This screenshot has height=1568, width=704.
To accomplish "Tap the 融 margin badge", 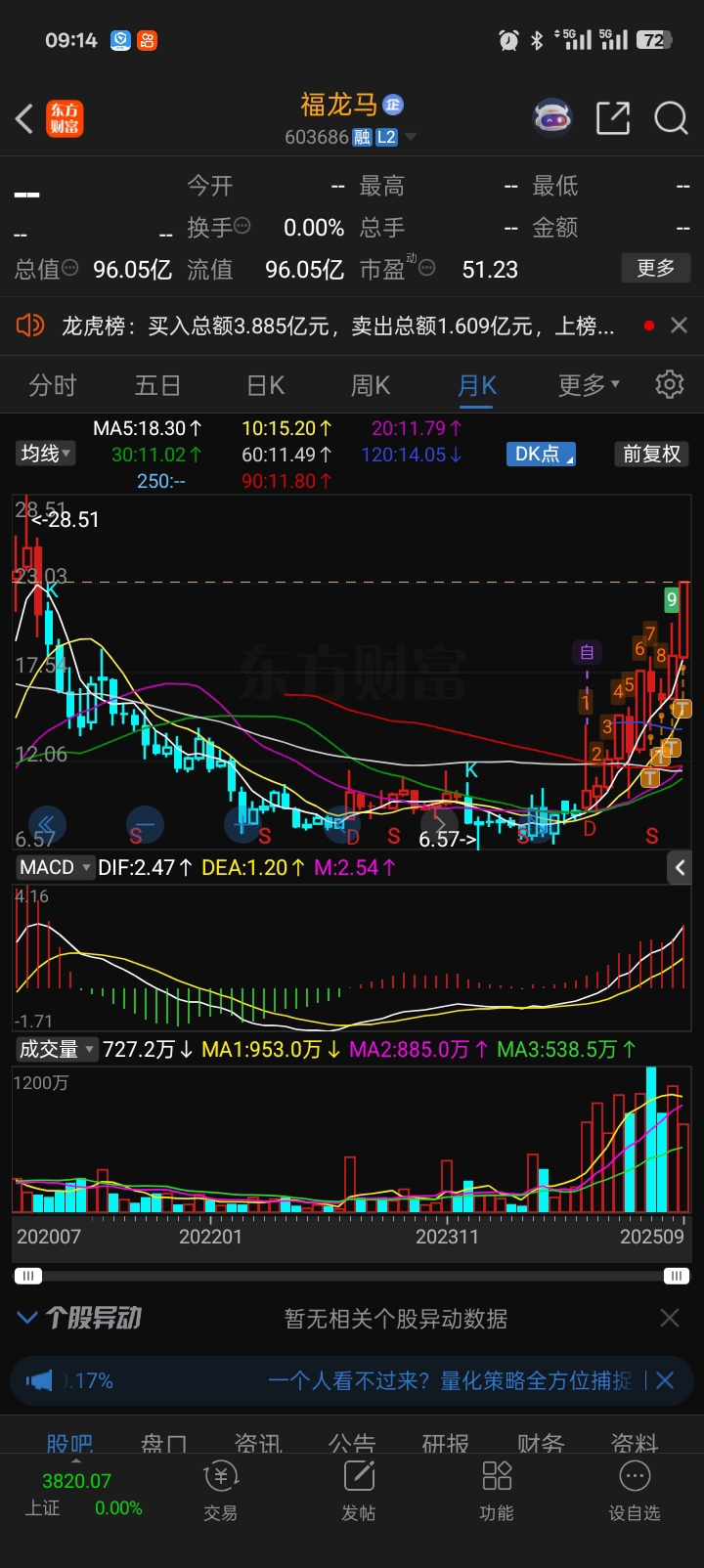I will pyautogui.click(x=362, y=138).
